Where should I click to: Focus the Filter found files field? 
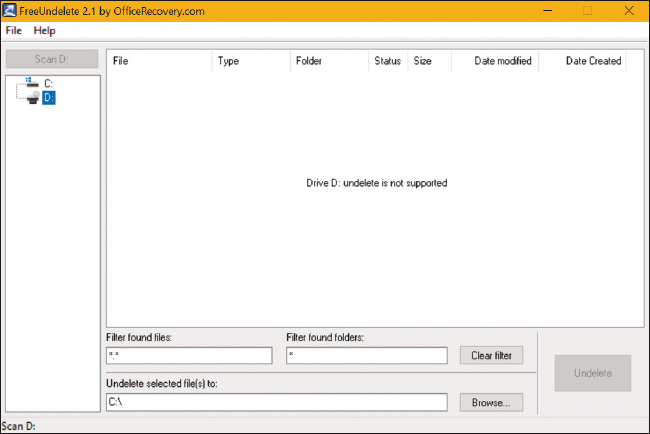[189, 355]
